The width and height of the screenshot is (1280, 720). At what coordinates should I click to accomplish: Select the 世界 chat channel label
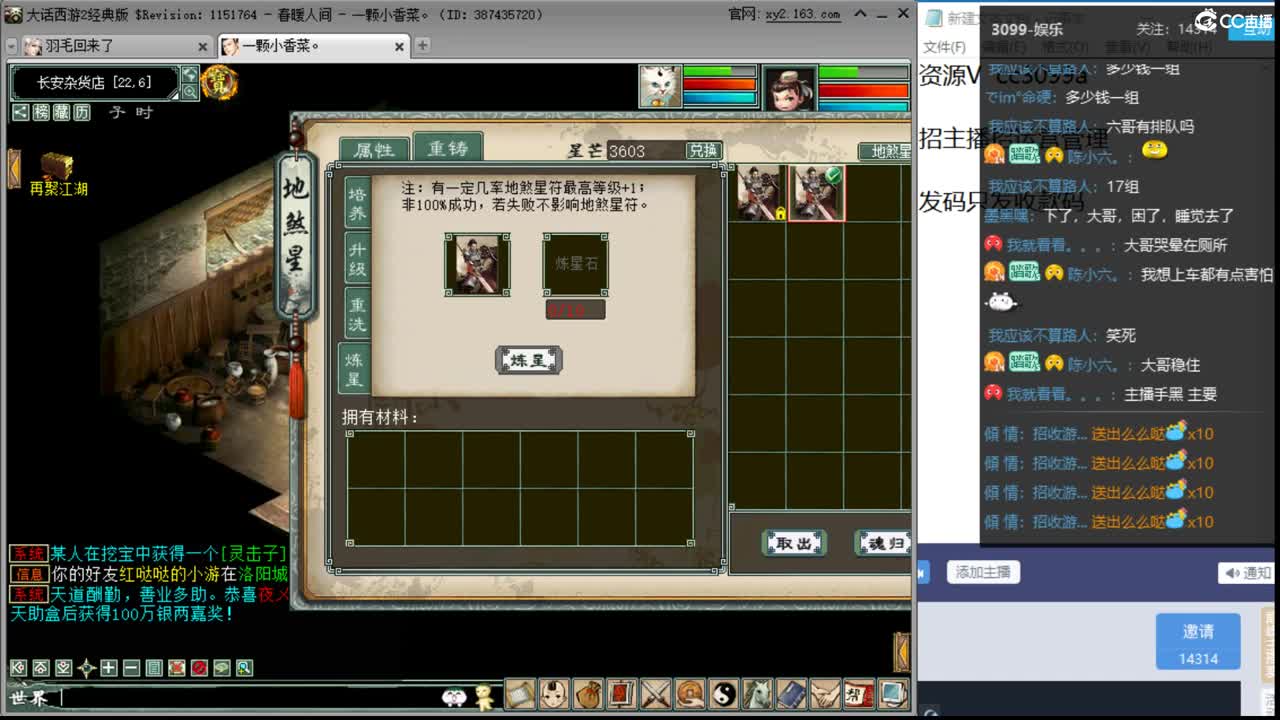pyautogui.click(x=29, y=698)
